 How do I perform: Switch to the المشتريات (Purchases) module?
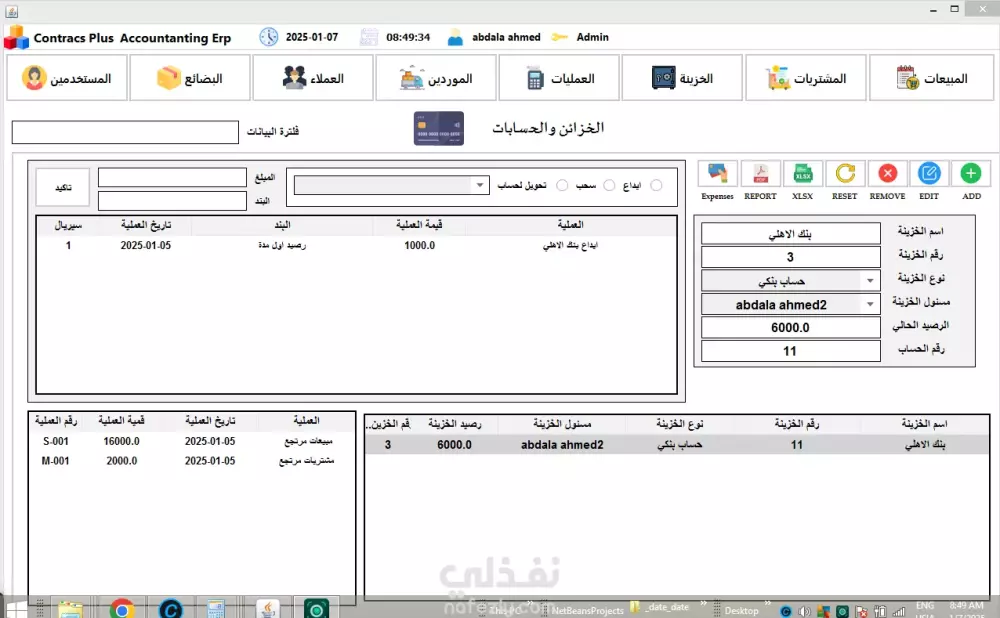806,77
